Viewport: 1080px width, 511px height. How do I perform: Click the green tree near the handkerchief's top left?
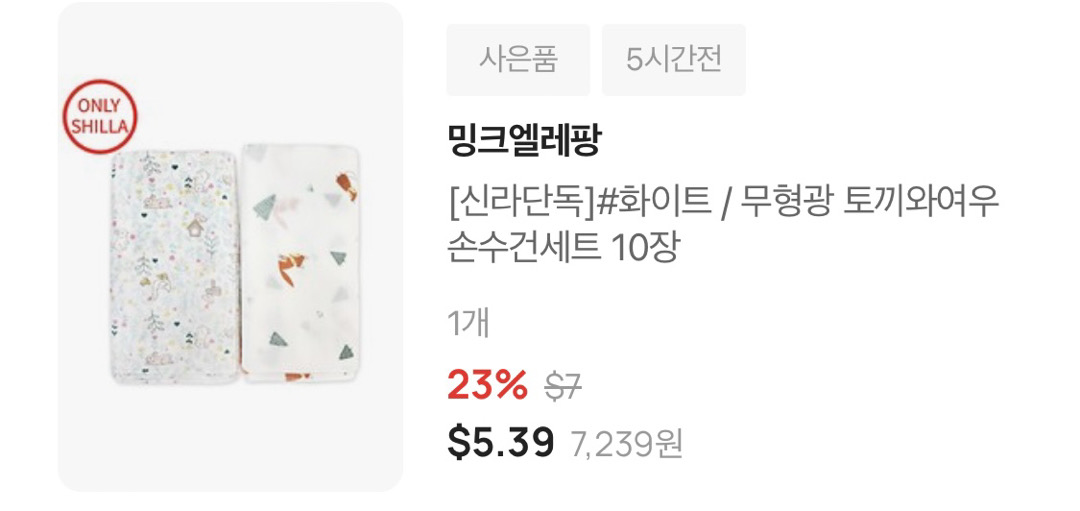(264, 207)
